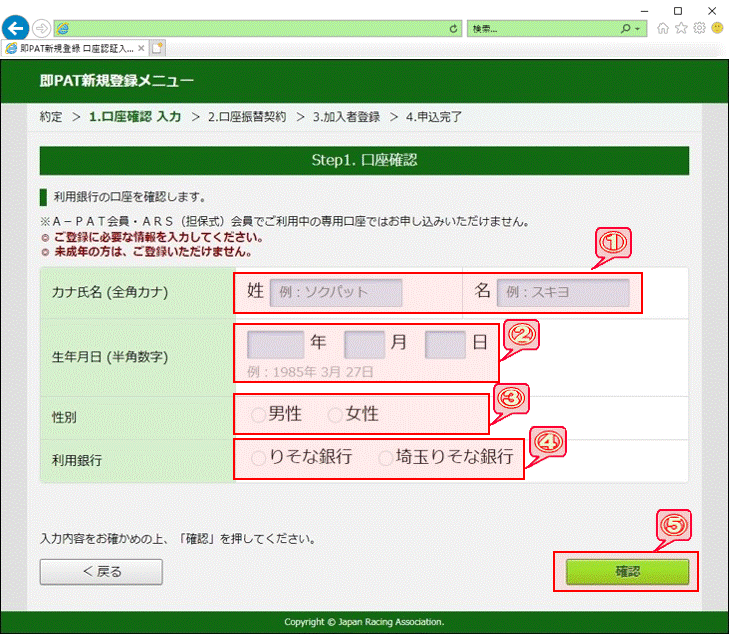
Task: Click the 2.口座振替契約 breadcrumb step
Action: 247,117
